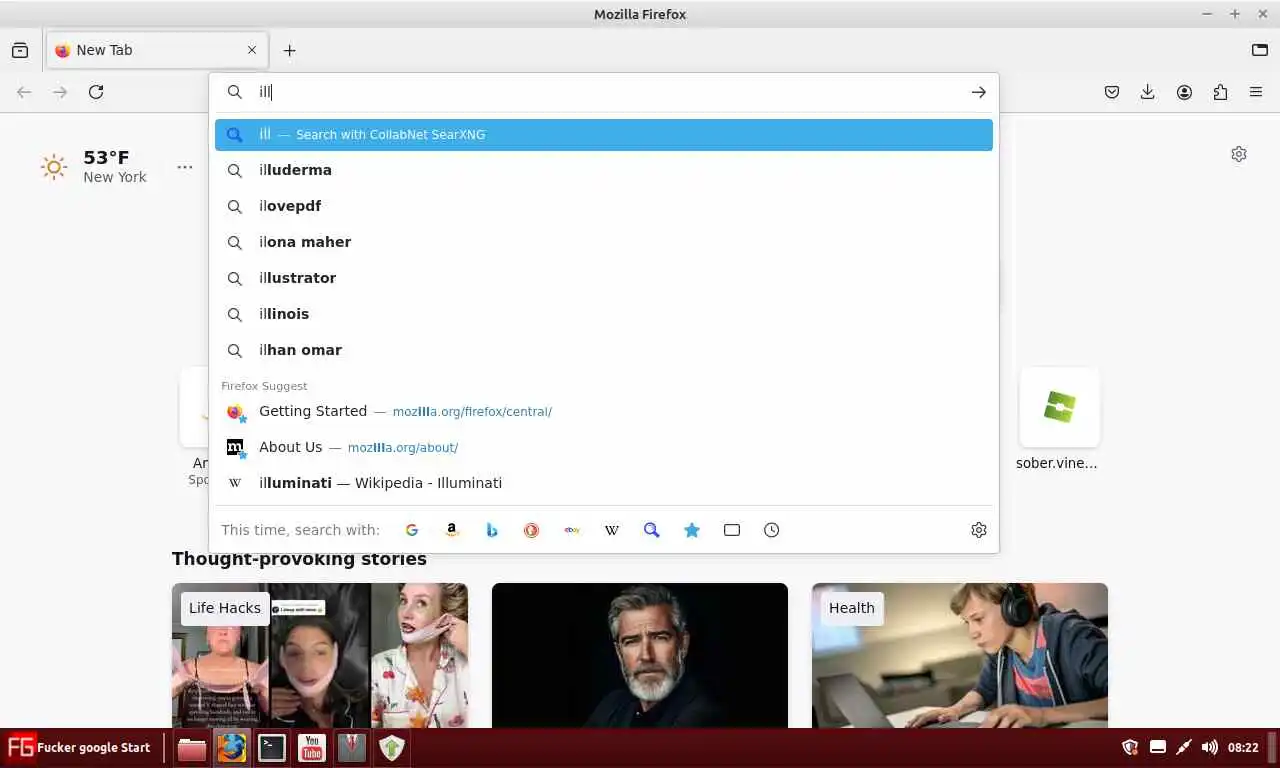The height and width of the screenshot is (768, 1280).
Task: Choose the "ill — Search with CollabNet SearXNG" row
Action: coord(604,134)
